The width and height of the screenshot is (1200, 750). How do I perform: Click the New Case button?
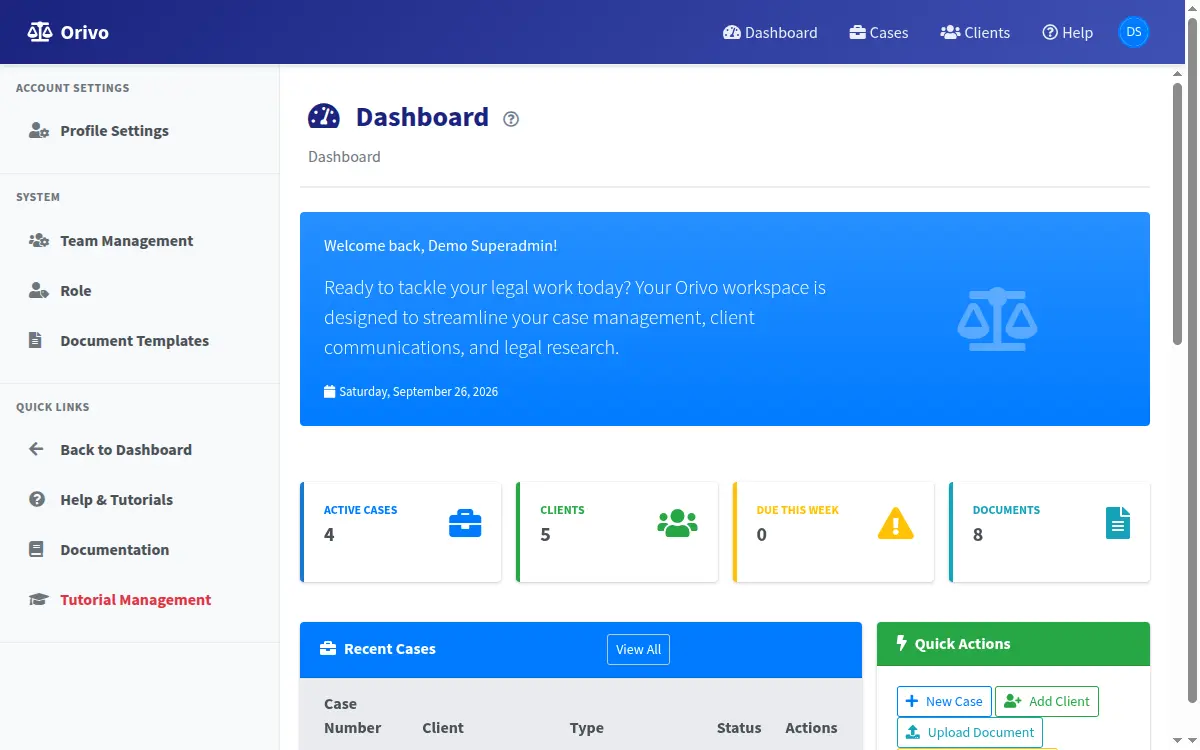click(944, 702)
